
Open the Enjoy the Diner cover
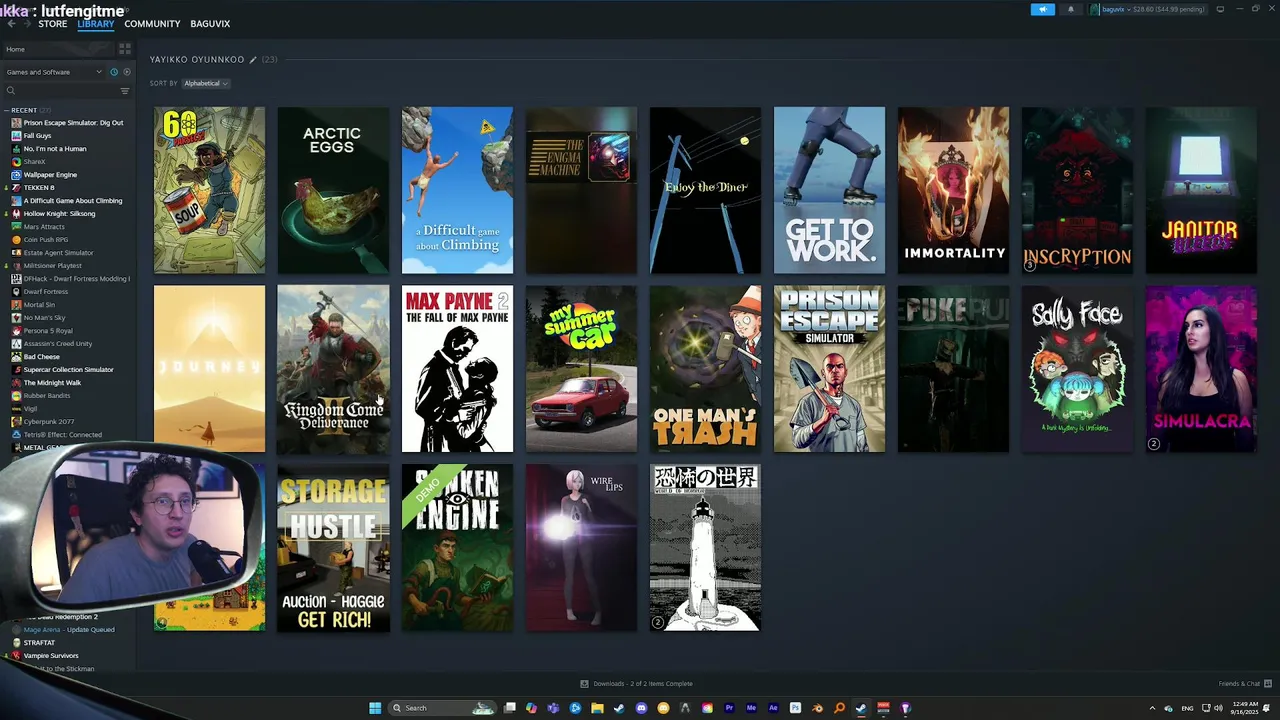tap(705, 190)
